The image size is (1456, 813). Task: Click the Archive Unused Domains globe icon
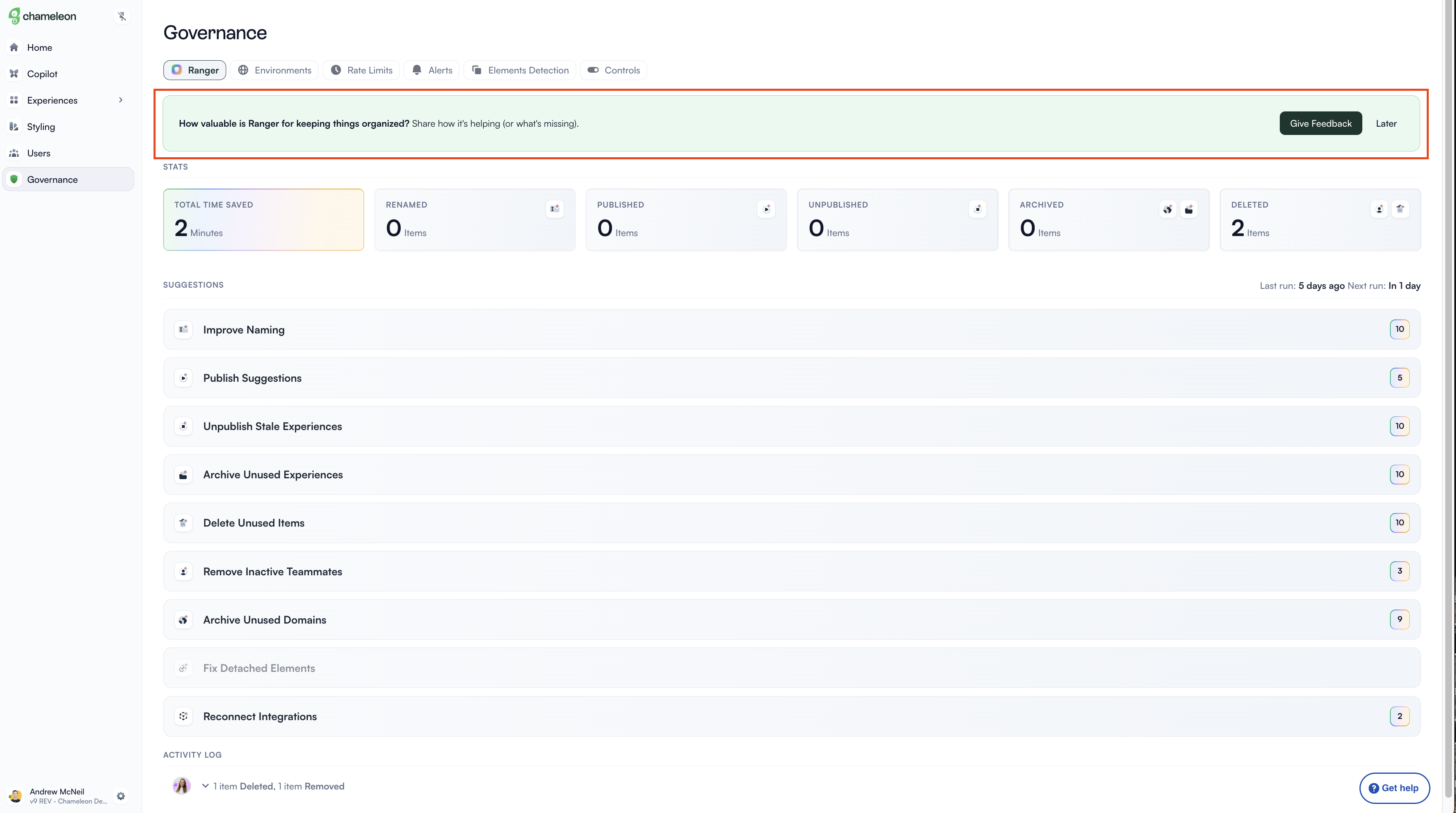click(183, 619)
